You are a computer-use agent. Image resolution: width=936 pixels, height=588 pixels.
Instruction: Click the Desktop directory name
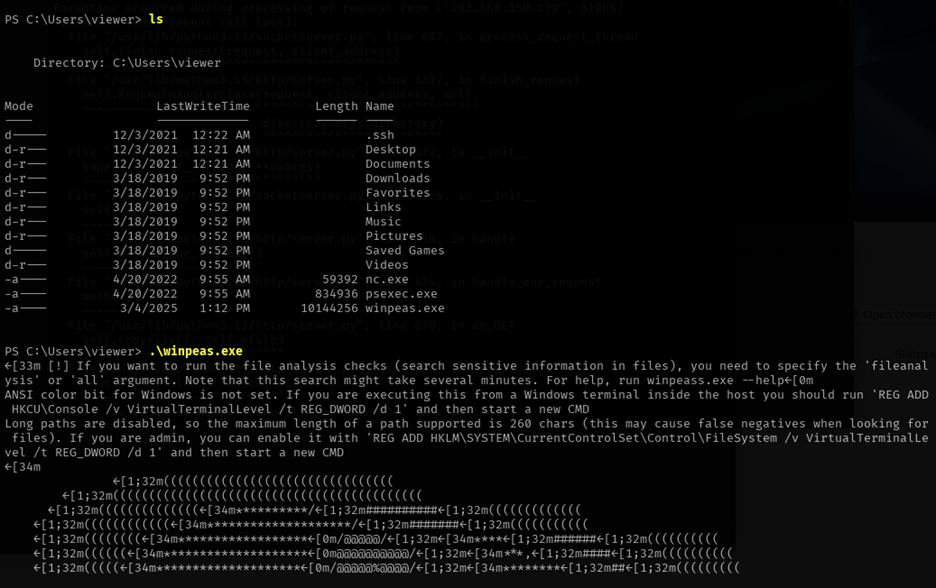point(390,149)
